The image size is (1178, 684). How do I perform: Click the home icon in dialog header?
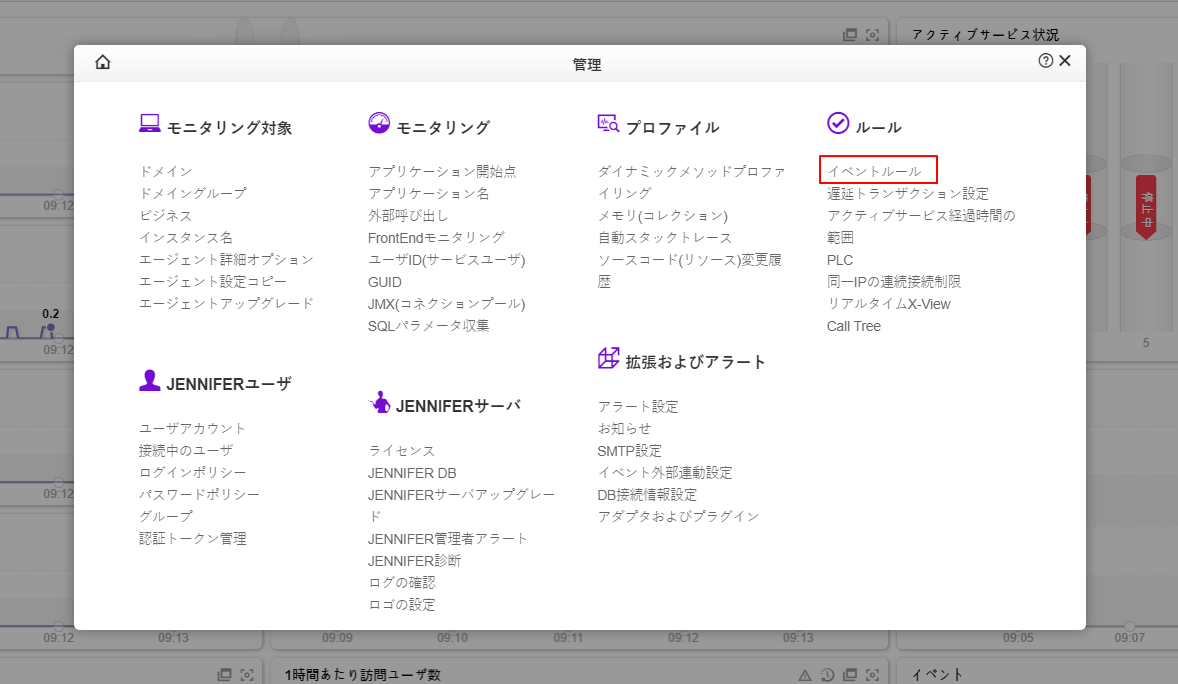[x=103, y=62]
